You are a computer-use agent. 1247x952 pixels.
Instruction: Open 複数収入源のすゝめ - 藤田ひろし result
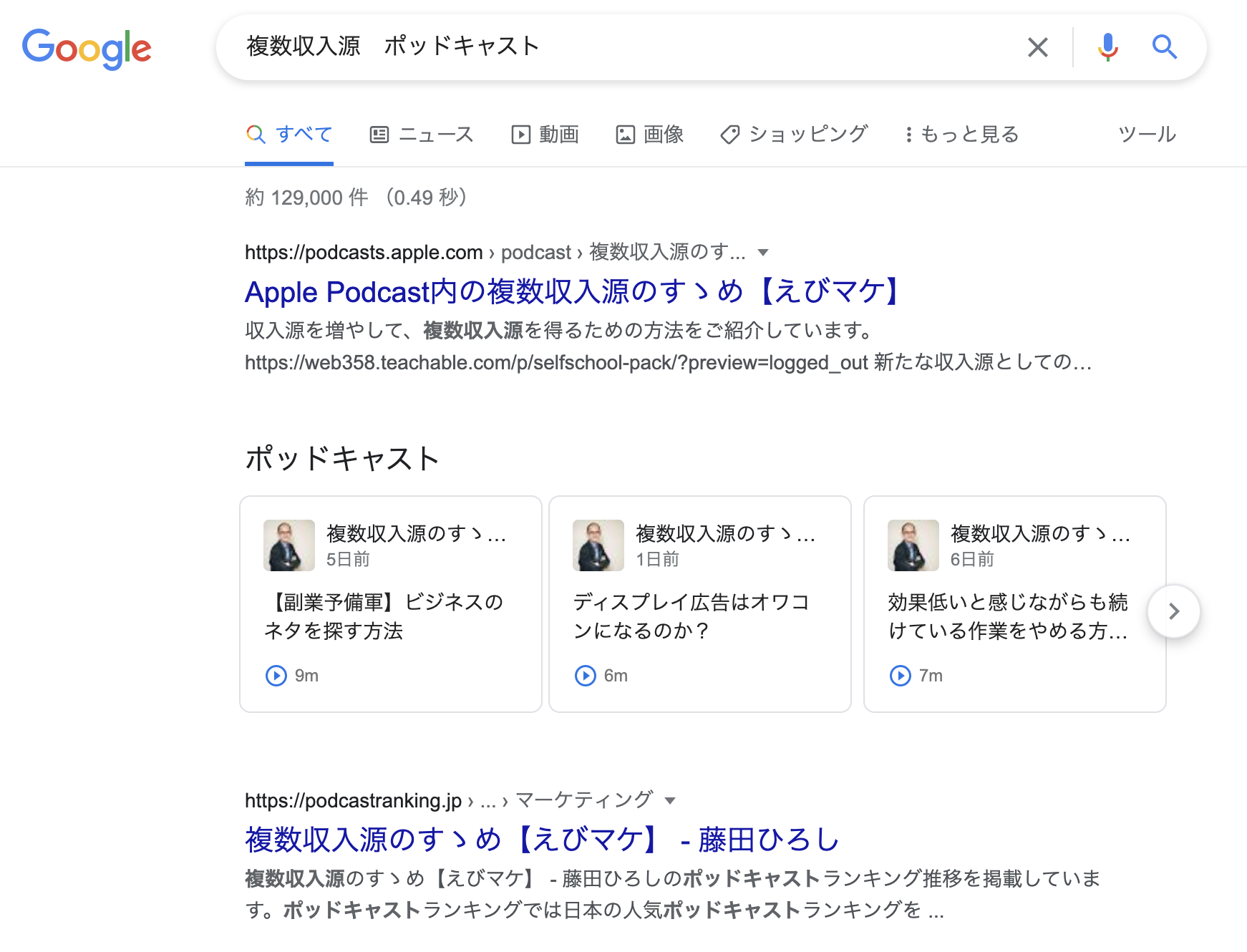[542, 839]
